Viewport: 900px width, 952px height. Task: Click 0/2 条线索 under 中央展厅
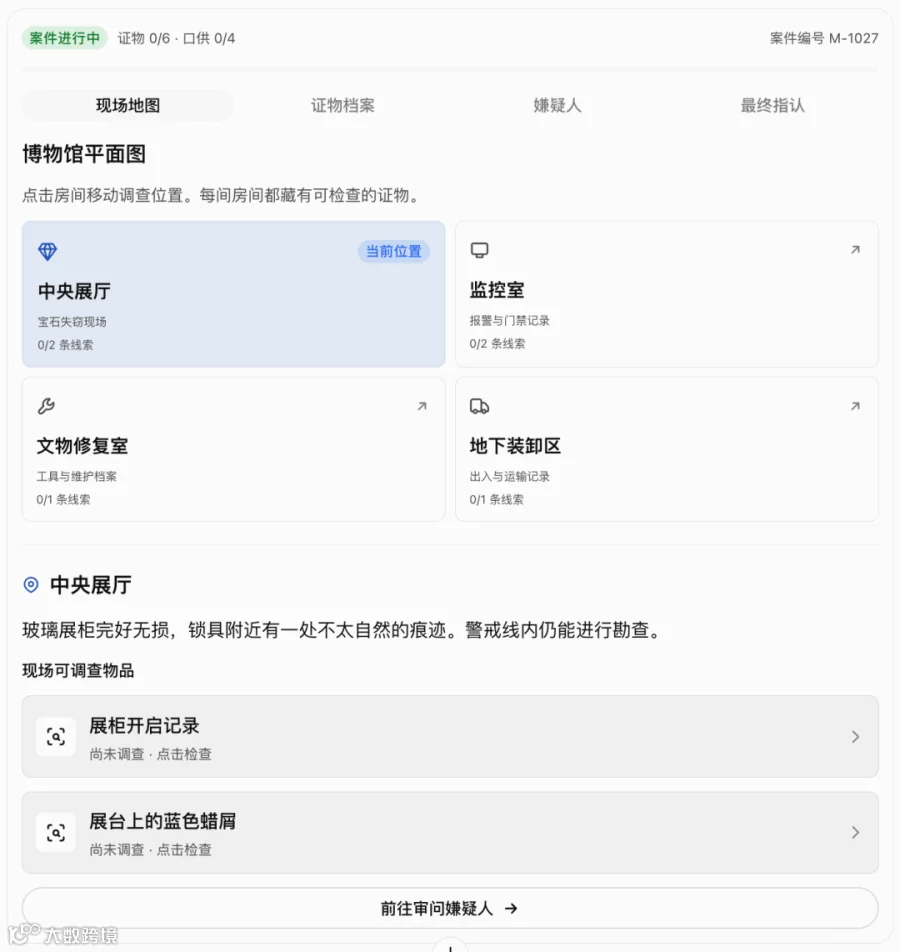[x=66, y=345]
